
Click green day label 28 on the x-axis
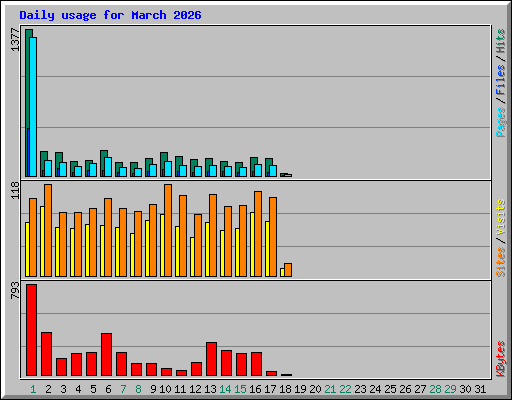(x=435, y=389)
